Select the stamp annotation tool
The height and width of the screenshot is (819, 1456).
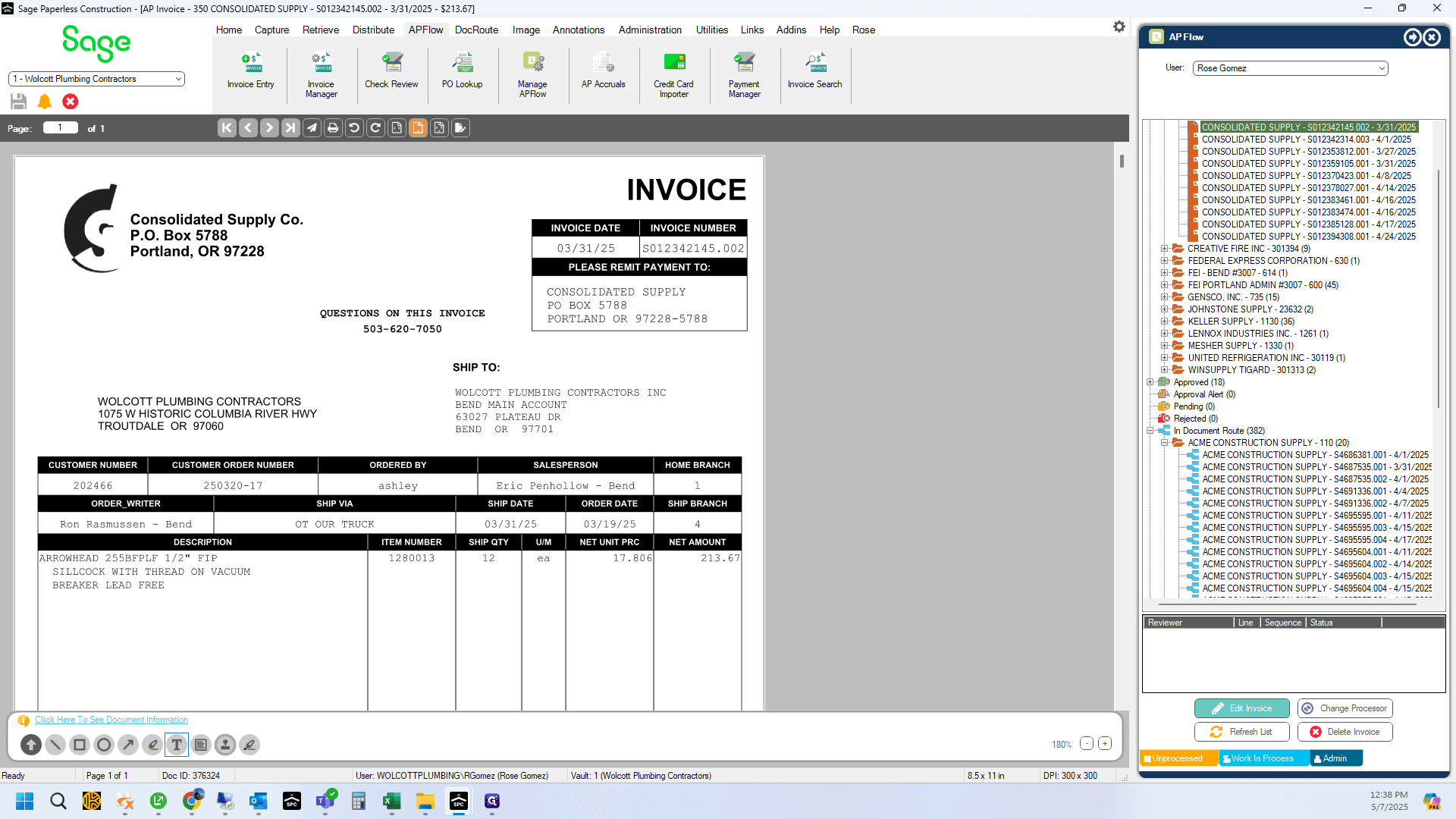click(x=225, y=745)
